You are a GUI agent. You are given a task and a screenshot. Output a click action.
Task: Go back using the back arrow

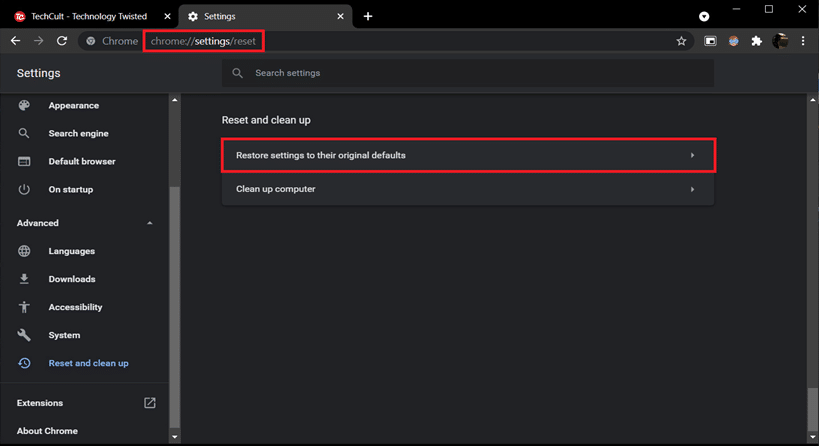point(15,41)
